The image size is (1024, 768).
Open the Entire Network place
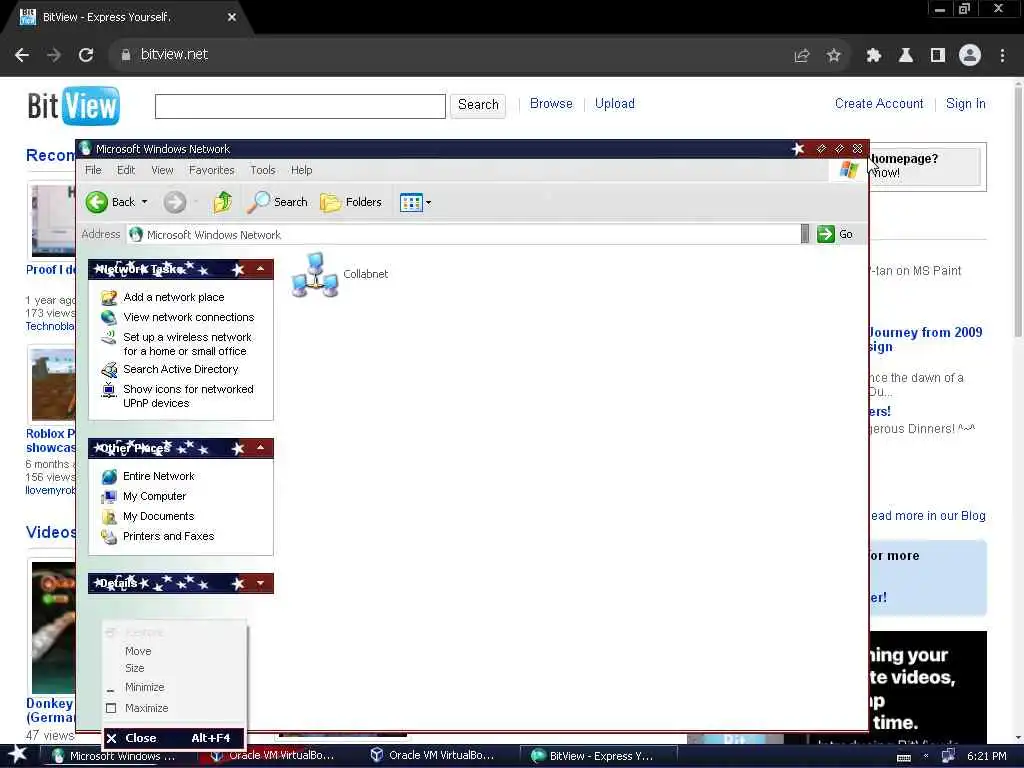[x=159, y=476]
